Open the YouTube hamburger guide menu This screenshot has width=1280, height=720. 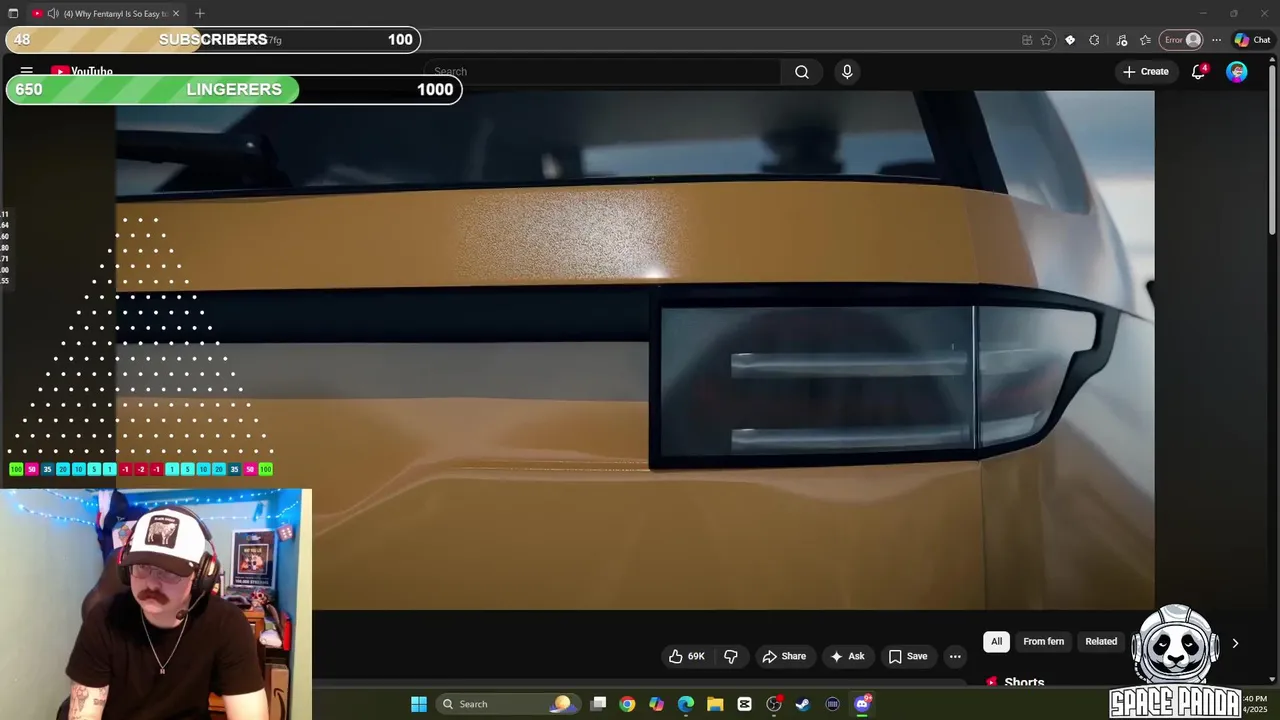27,71
